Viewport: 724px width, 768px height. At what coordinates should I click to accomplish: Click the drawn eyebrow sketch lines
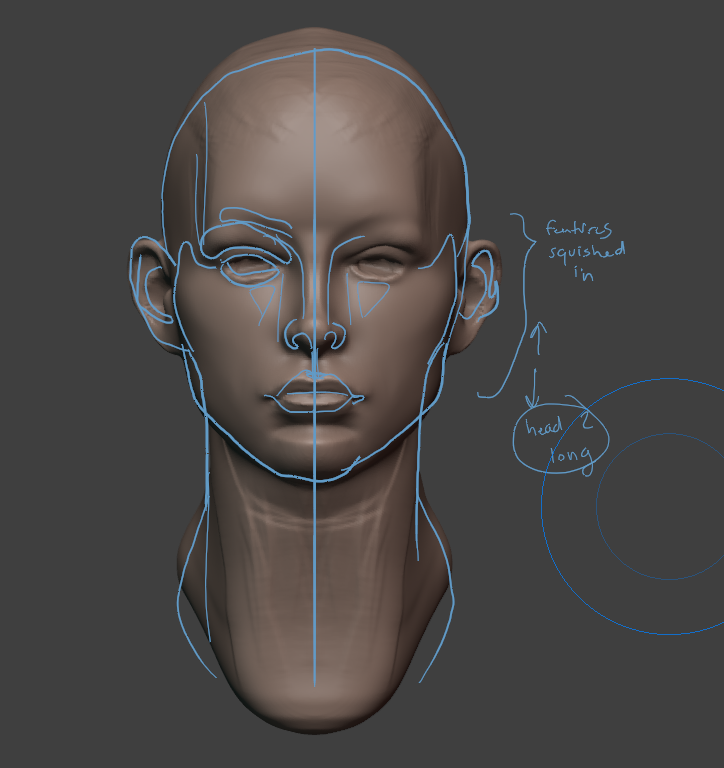[250, 222]
